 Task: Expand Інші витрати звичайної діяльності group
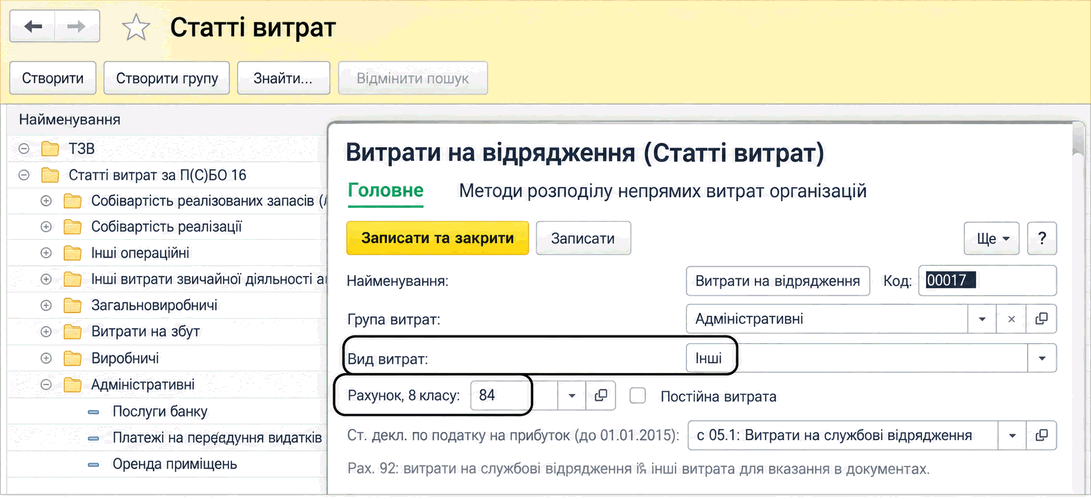pyautogui.click(x=47, y=279)
